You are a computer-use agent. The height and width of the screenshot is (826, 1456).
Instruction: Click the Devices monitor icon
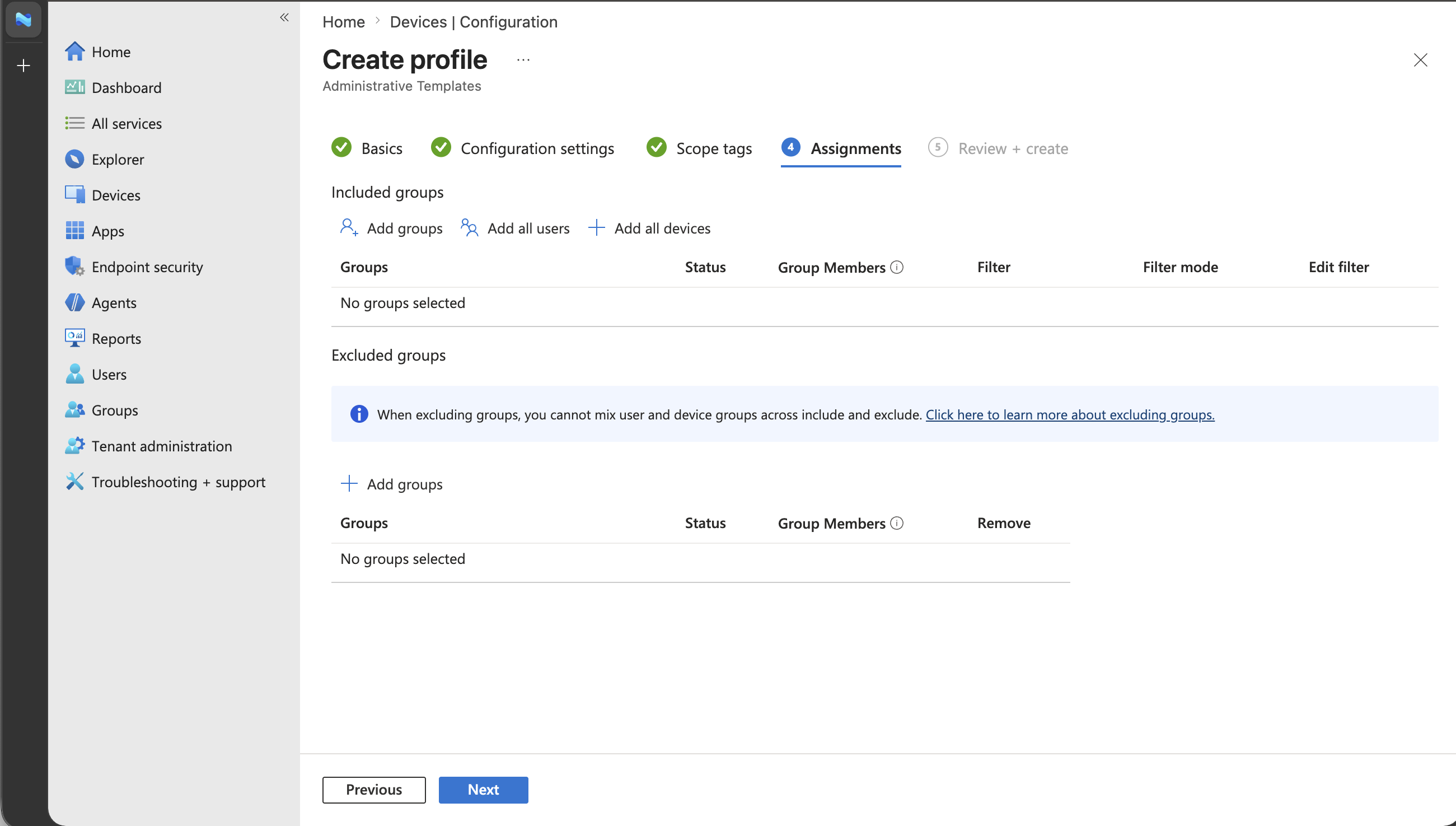coord(74,195)
